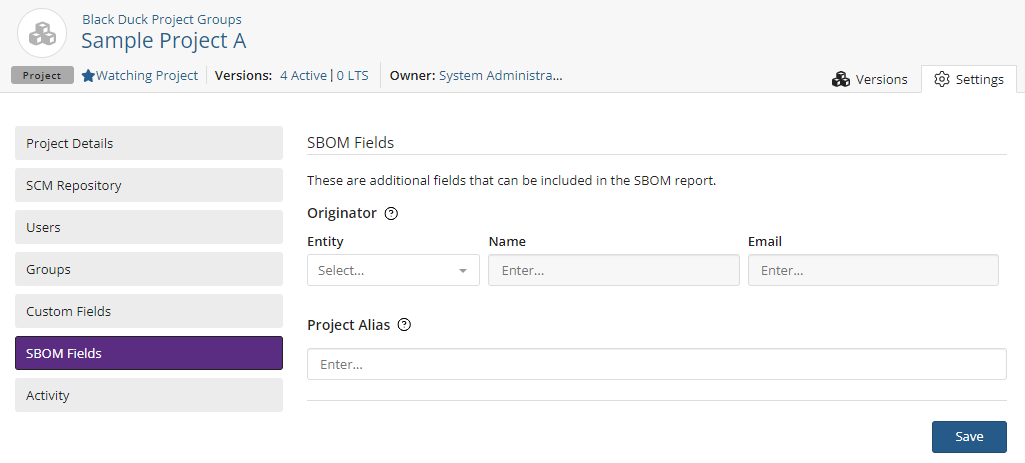
Task: Open the Versions tab
Action: [869, 79]
